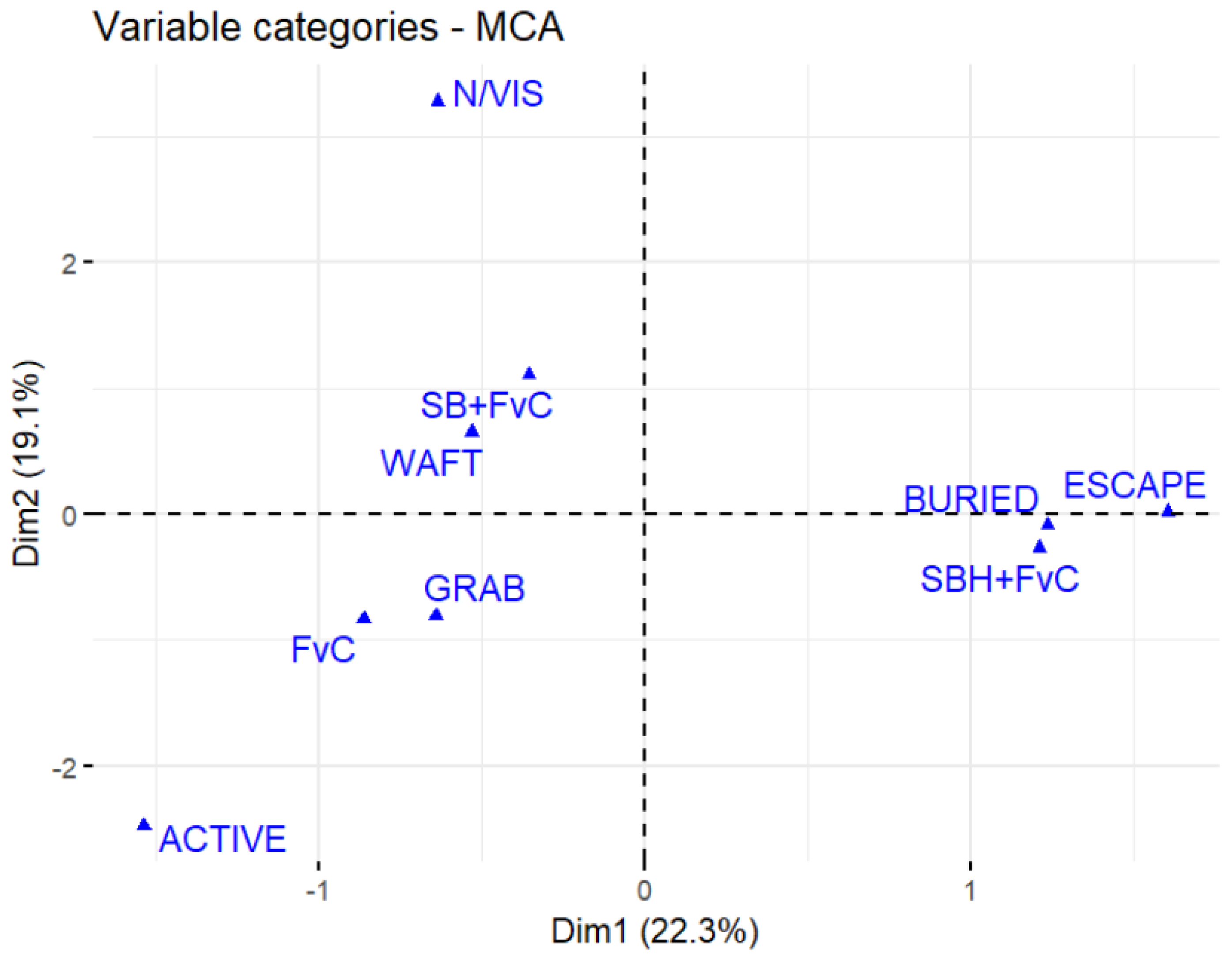Click the x-axis tick label -1
Screen dimensions: 1232x960
pos(317,891)
